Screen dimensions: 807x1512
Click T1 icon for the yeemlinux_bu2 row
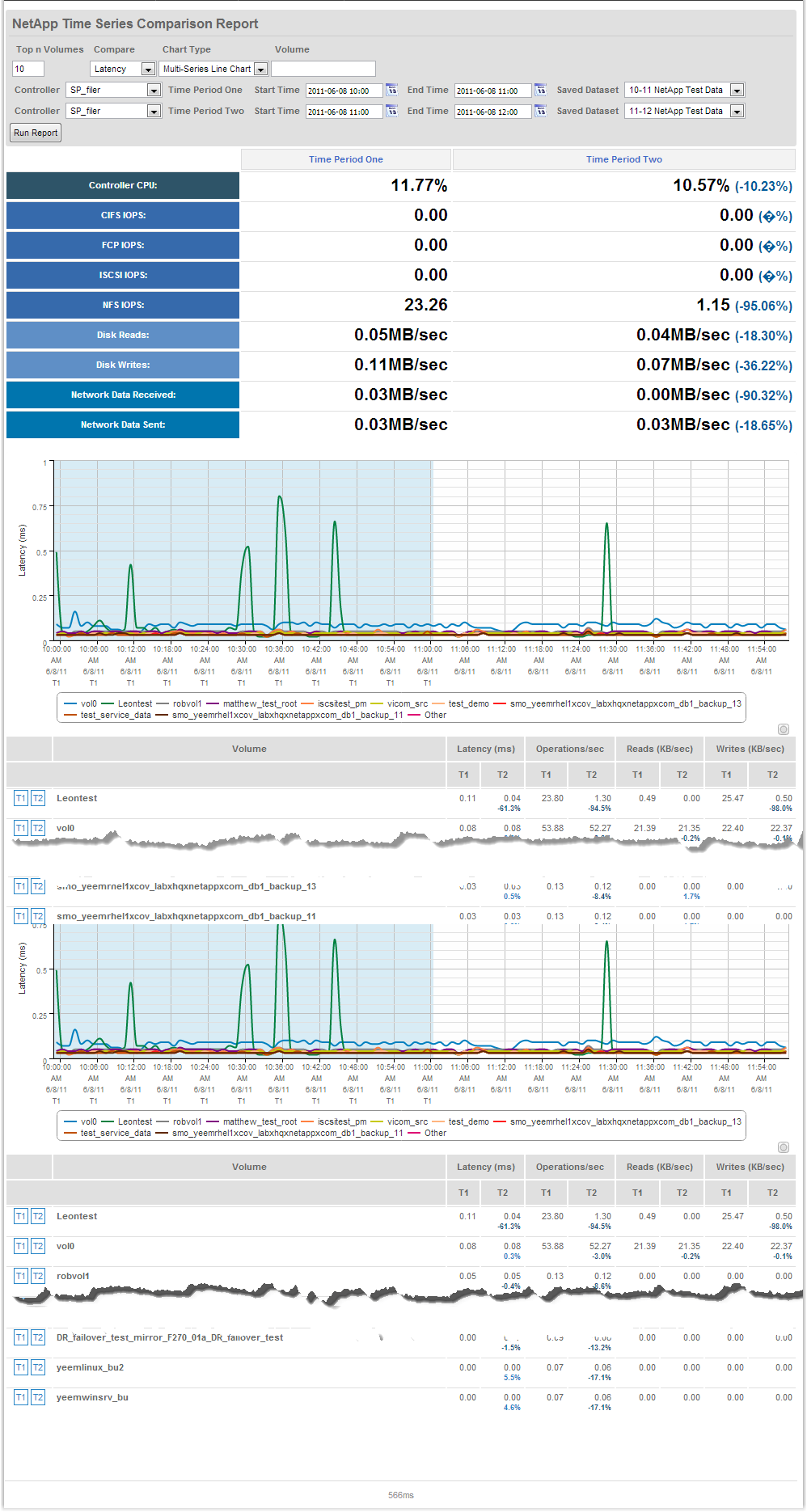[21, 1368]
